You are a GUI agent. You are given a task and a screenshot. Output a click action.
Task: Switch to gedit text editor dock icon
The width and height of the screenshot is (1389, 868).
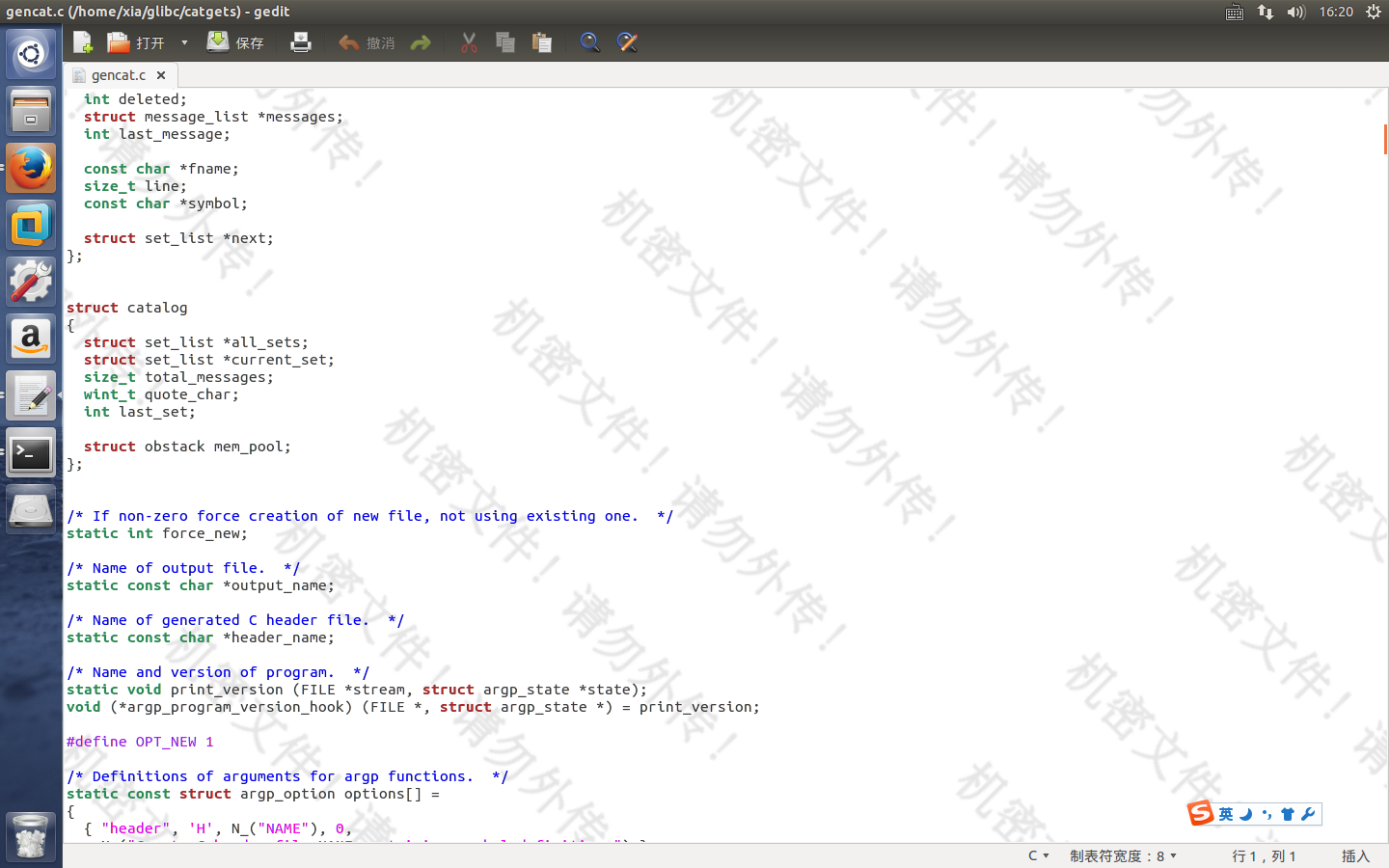[31, 395]
